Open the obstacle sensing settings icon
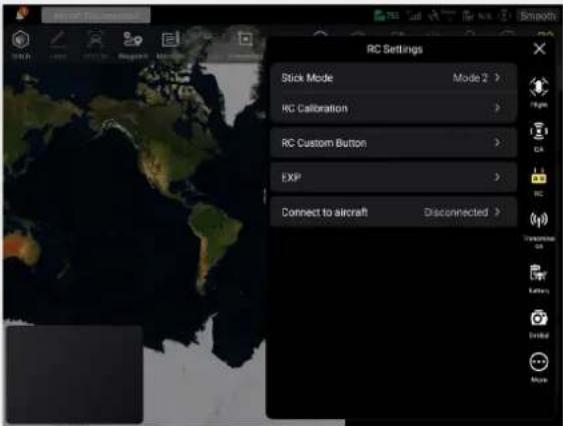This screenshot has width=563, height=426. [539, 136]
